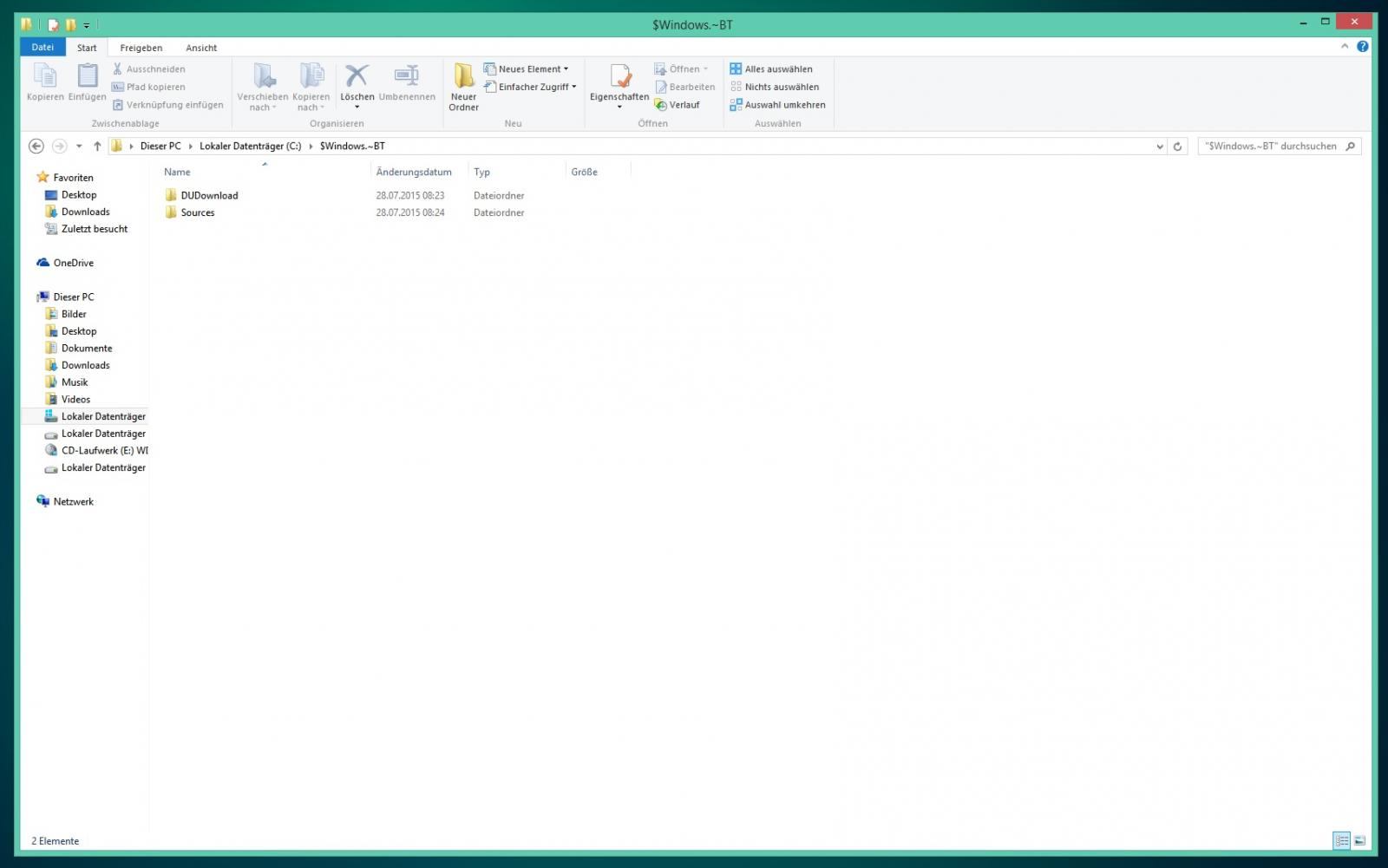Open Quick Access toolbar customize arrow
This screenshot has height=868, width=1388.
[x=87, y=25]
